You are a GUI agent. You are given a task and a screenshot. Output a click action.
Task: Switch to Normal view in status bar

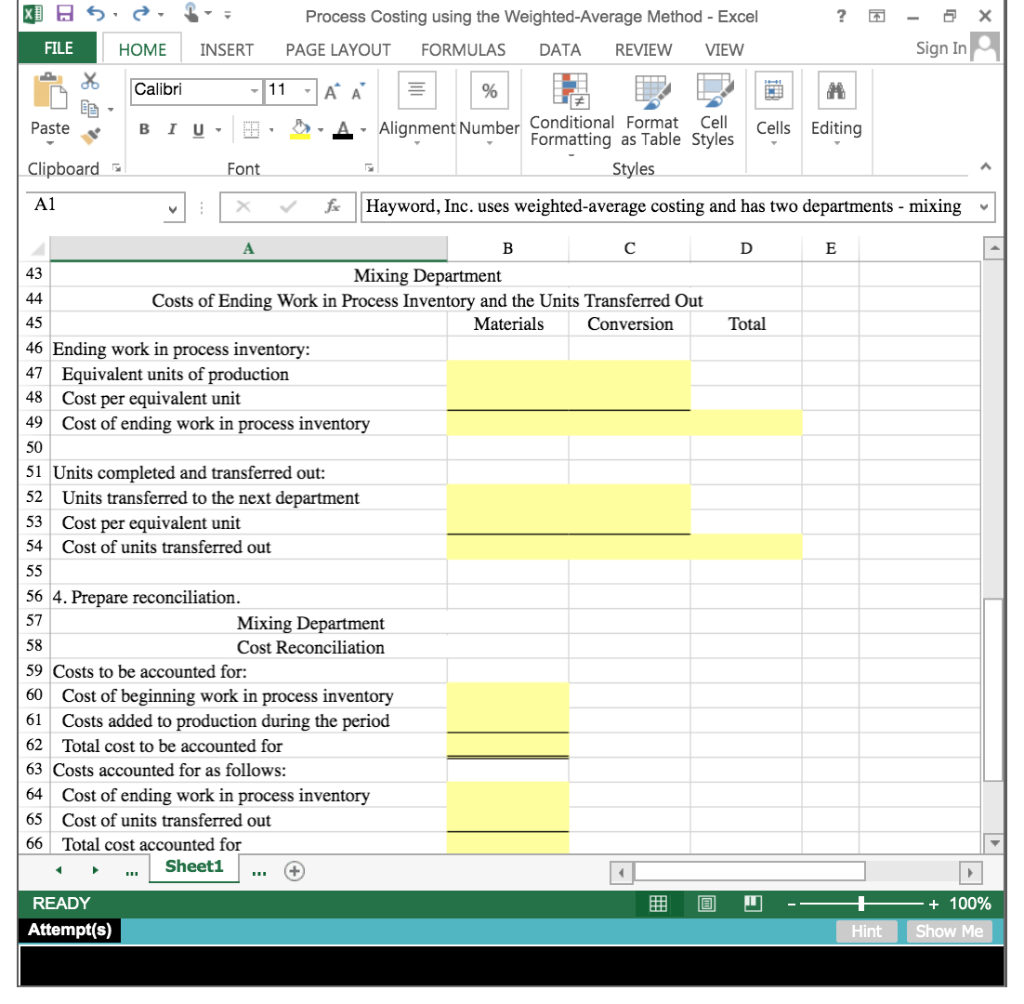(x=658, y=904)
